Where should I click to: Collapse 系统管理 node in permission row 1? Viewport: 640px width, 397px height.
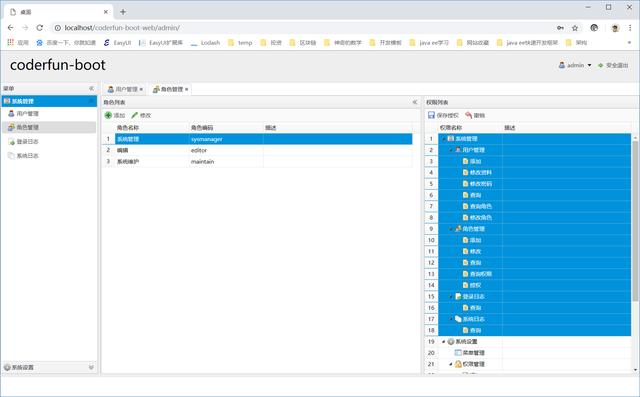point(444,139)
